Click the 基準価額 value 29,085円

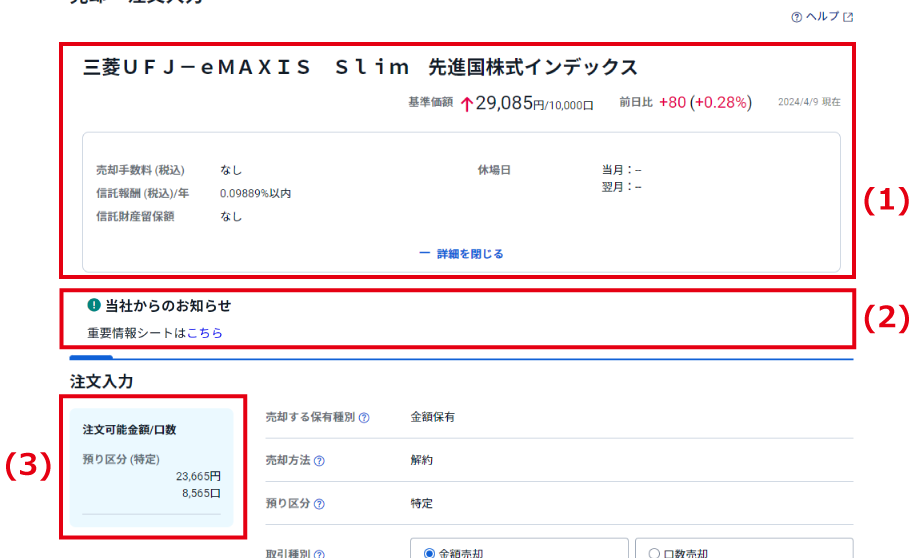534,103
